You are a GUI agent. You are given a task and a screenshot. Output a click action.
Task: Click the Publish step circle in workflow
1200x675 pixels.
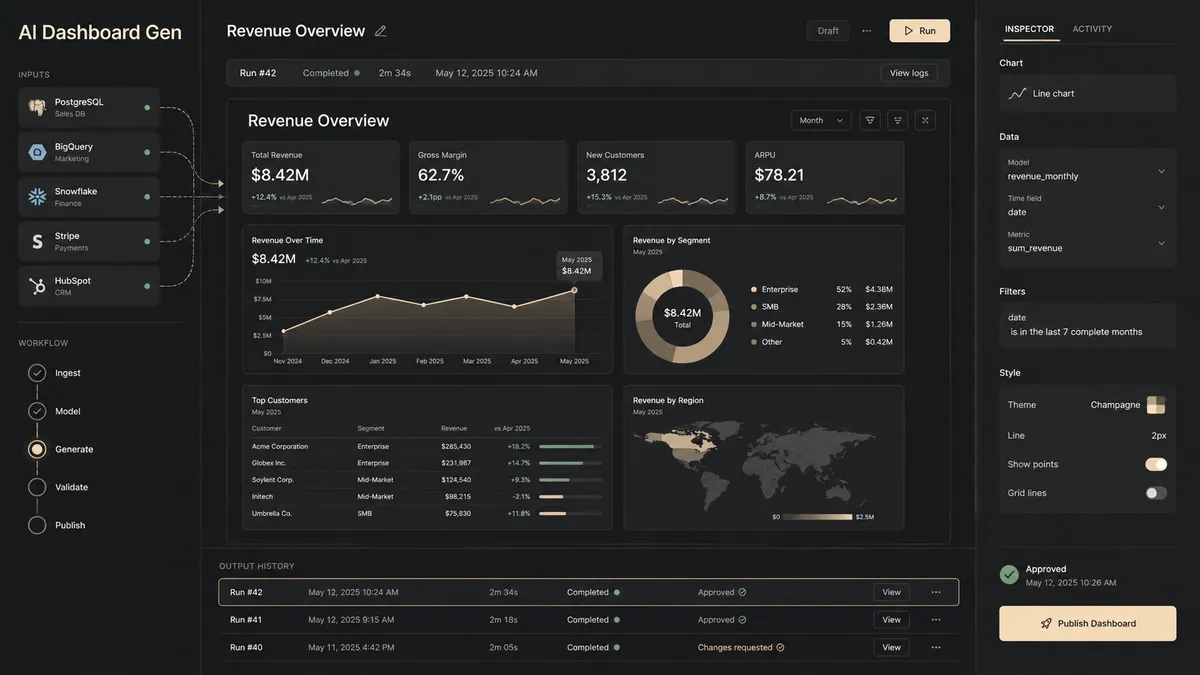pos(37,525)
